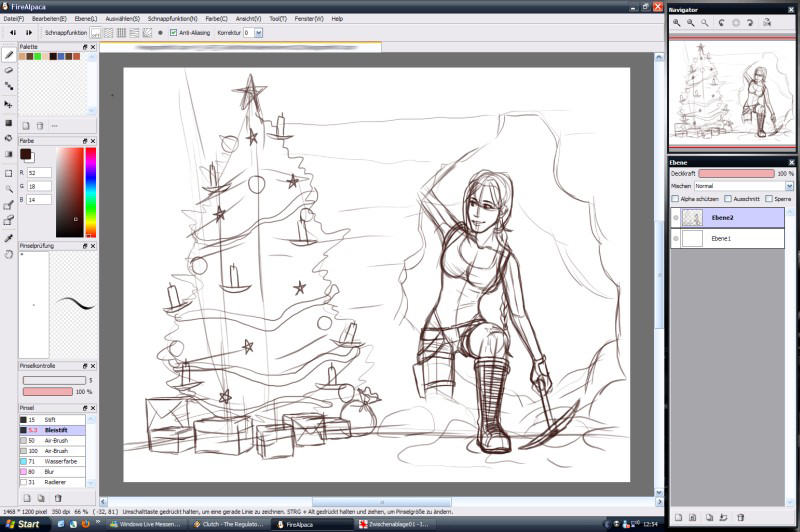Turn snap off in Schnappfunktion

tap(95, 33)
